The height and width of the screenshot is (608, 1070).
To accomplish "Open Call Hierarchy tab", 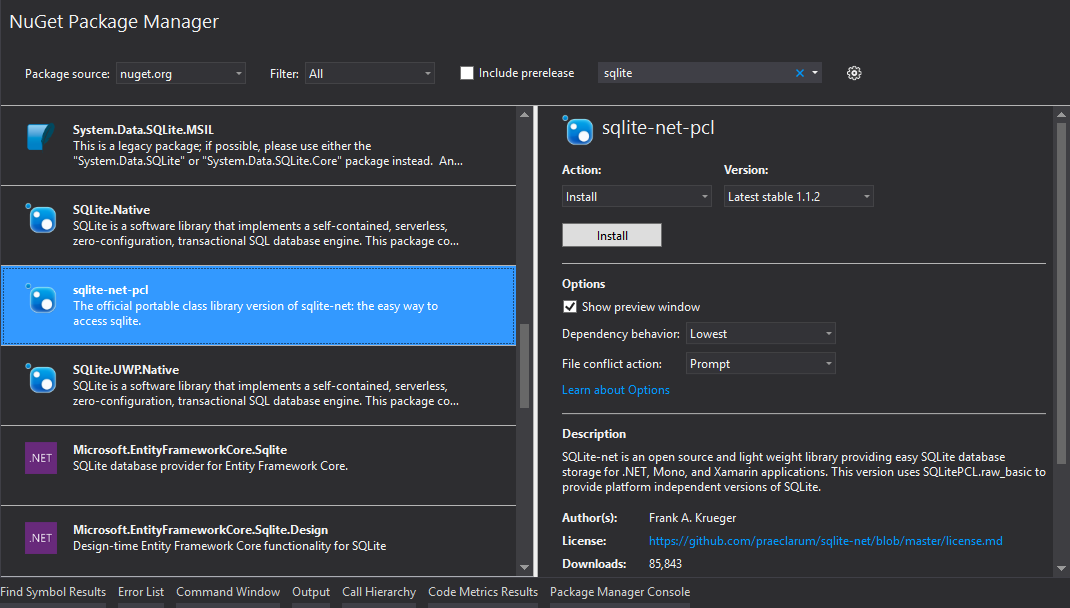I will click(x=379, y=592).
